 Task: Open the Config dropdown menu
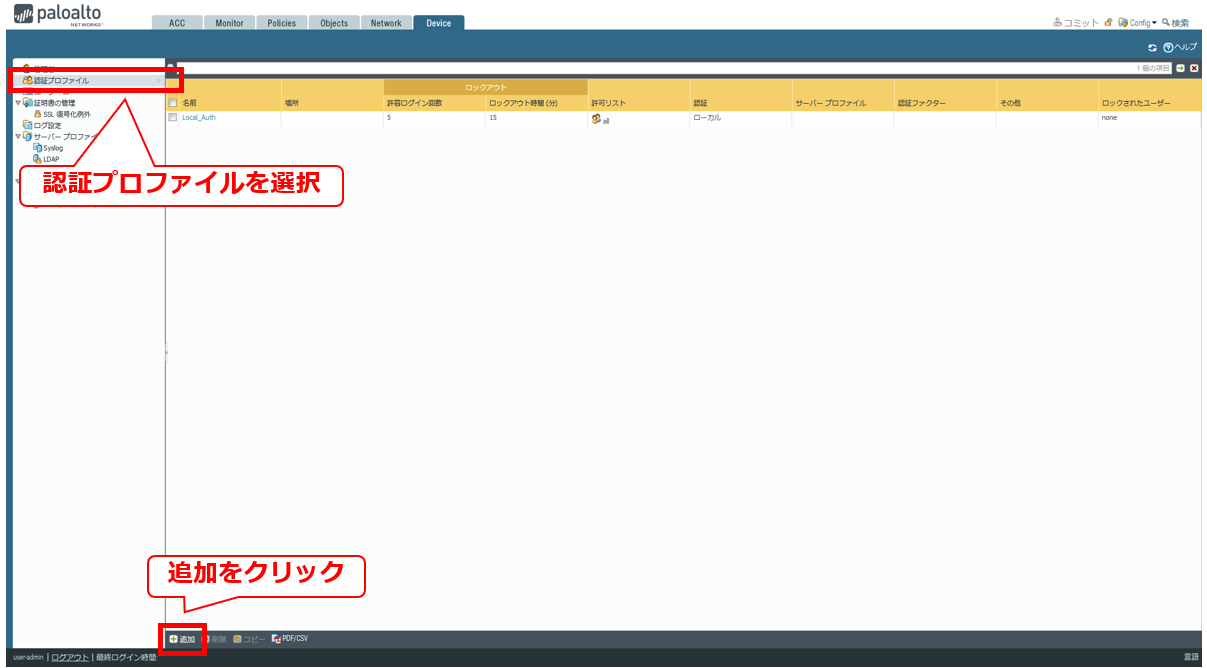(x=1137, y=23)
